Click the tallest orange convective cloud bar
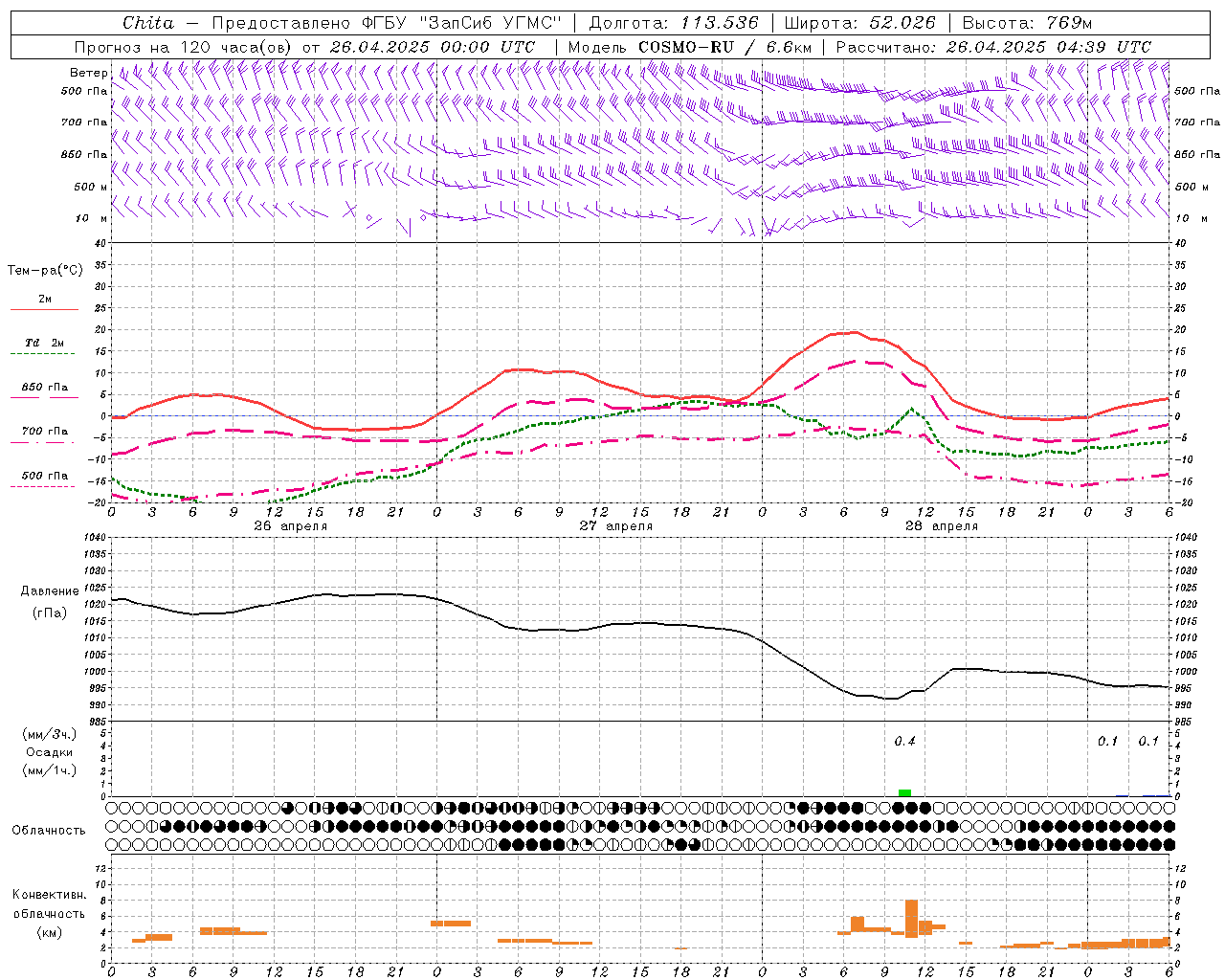This screenshot has width=1225, height=980. 911,919
